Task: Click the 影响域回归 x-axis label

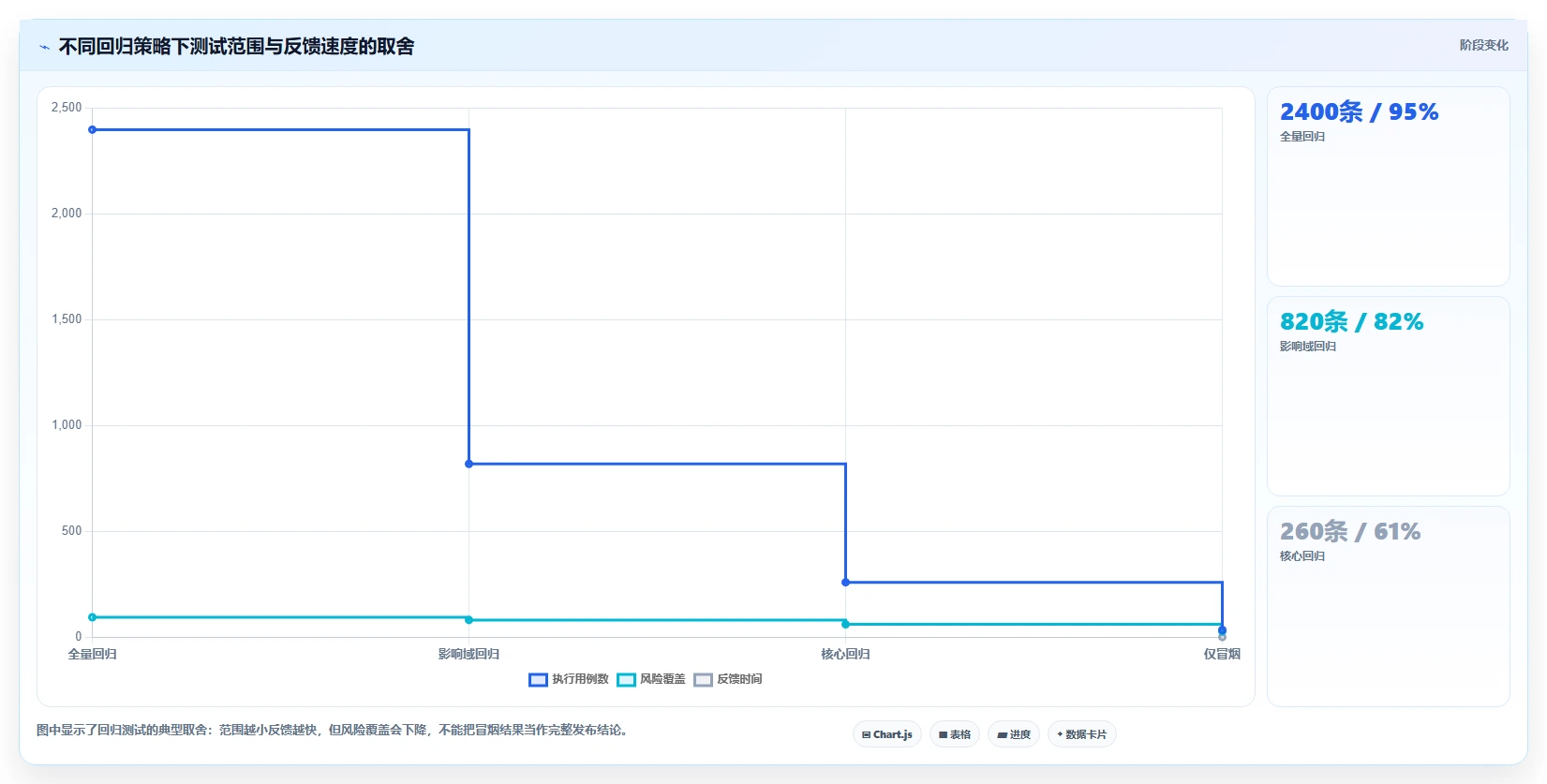Action: click(469, 654)
